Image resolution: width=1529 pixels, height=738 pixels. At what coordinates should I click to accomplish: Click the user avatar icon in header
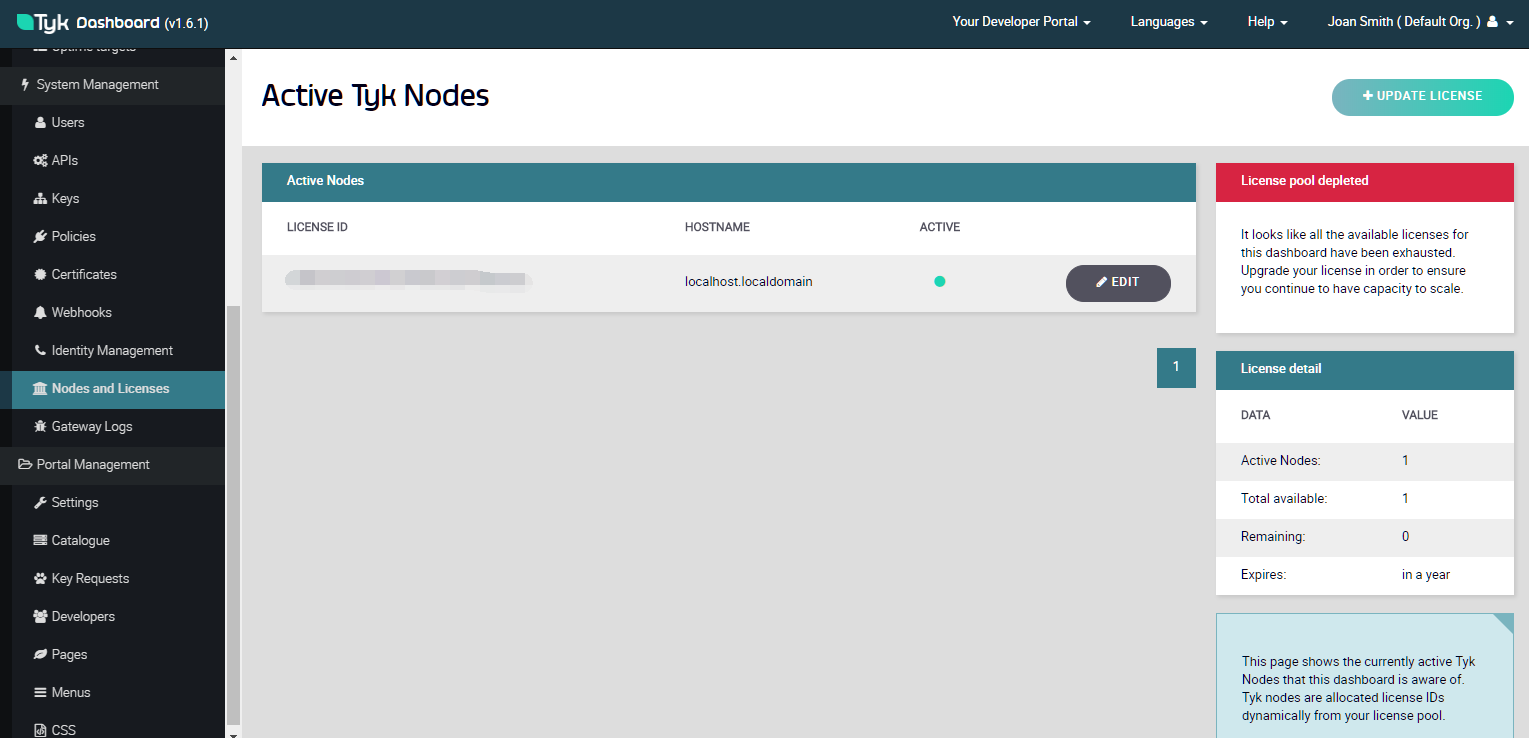point(1492,22)
